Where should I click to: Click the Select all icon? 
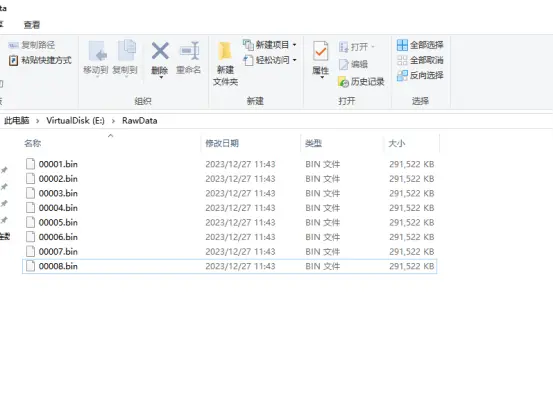[402, 45]
